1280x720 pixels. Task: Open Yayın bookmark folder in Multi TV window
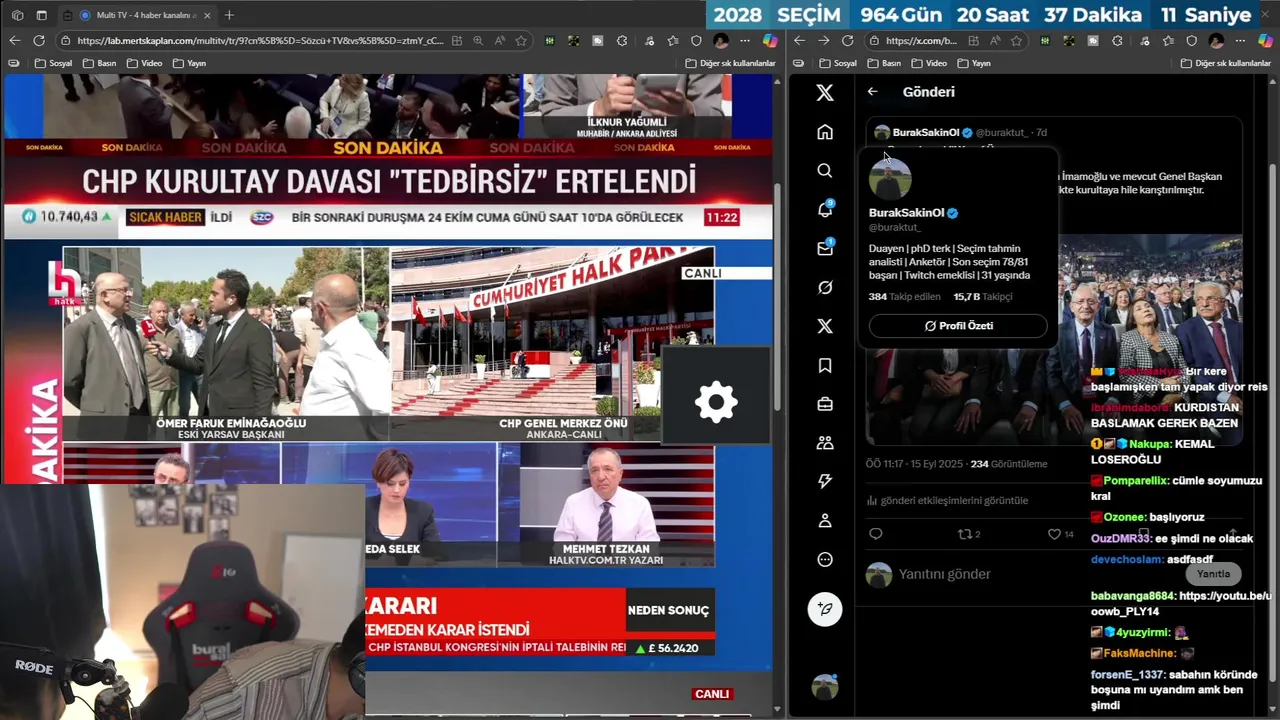pos(189,63)
